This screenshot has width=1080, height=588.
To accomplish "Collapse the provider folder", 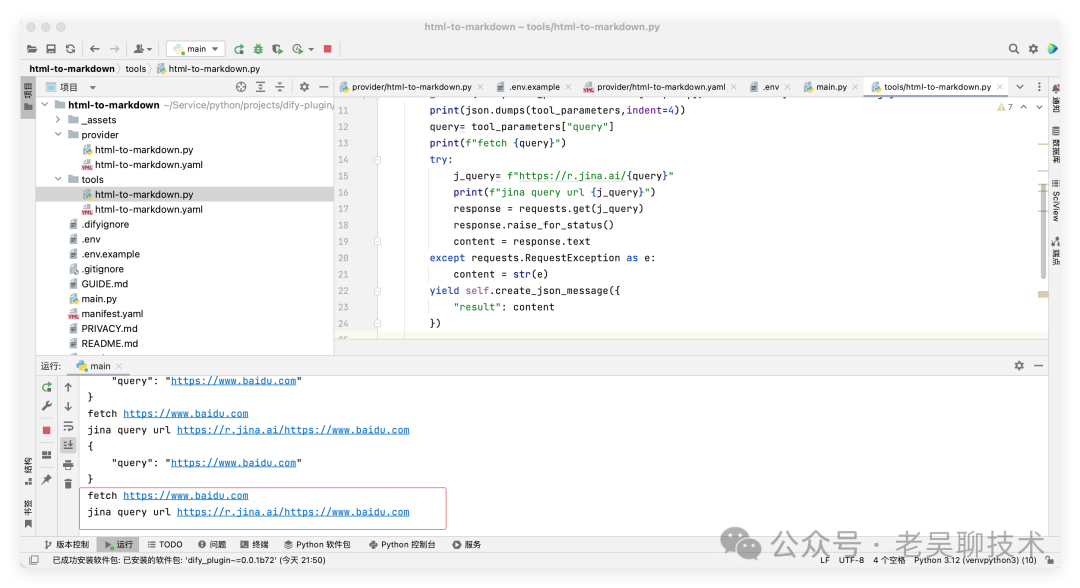I will (x=59, y=134).
